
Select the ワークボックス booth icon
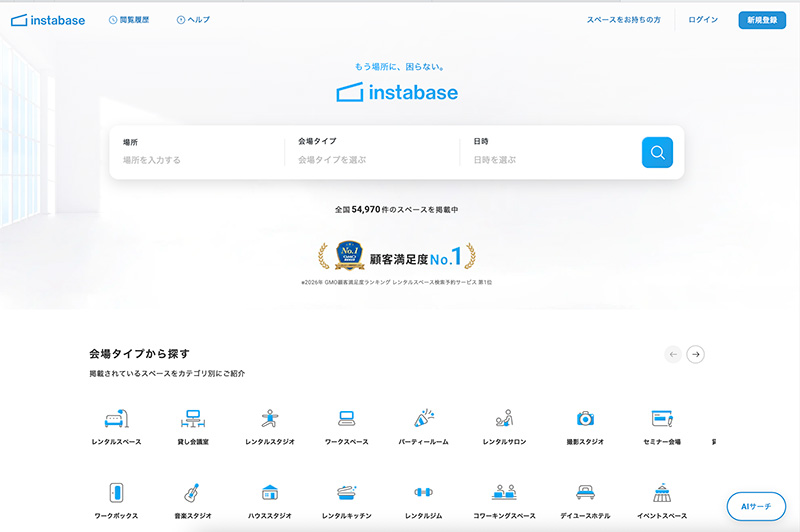[116, 493]
